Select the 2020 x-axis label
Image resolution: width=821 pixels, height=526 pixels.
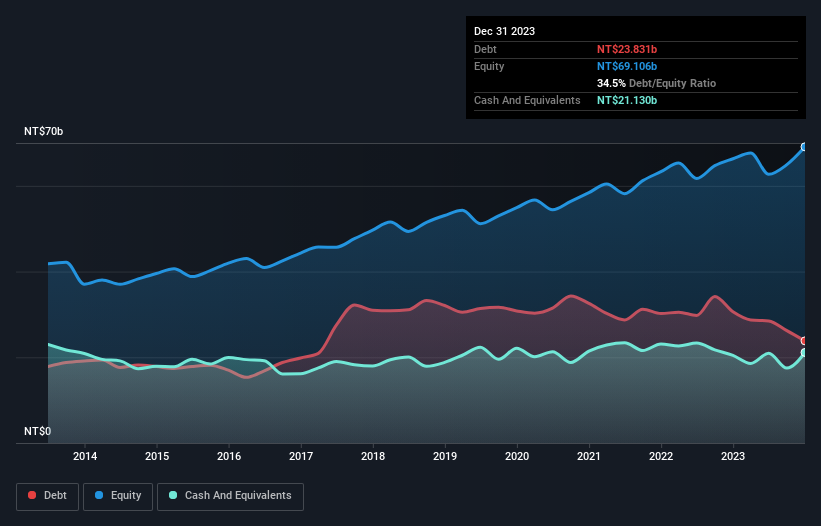517,456
